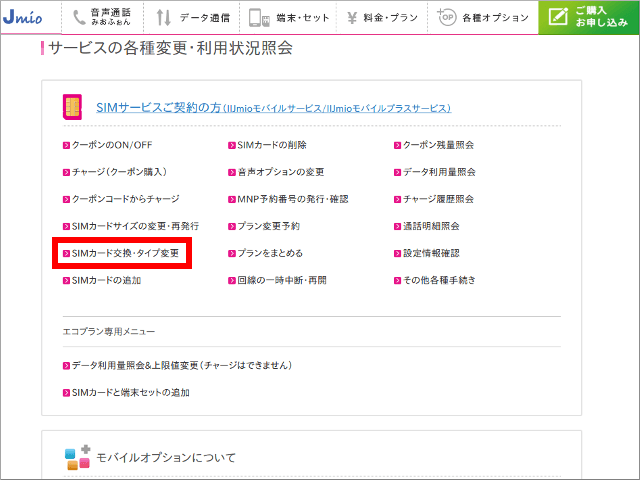Open SIMサービスご契約の方 heading link
The image size is (640, 480).
pos(273,108)
